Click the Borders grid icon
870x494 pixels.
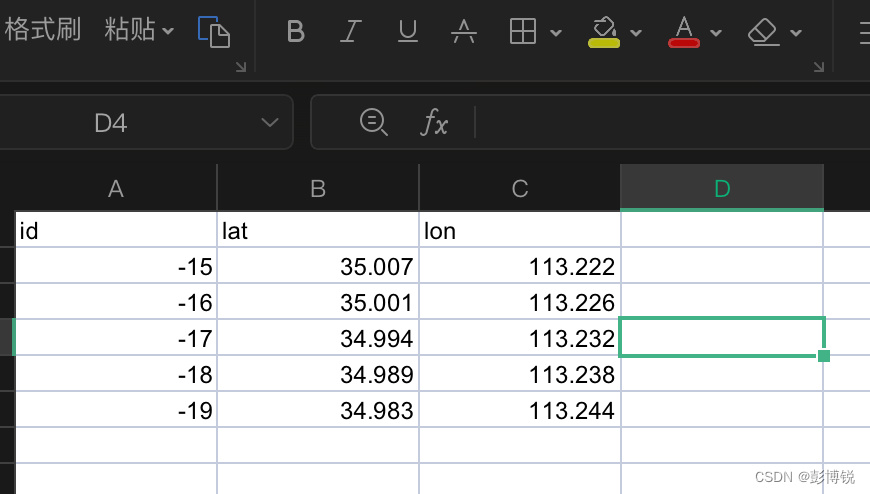523,31
